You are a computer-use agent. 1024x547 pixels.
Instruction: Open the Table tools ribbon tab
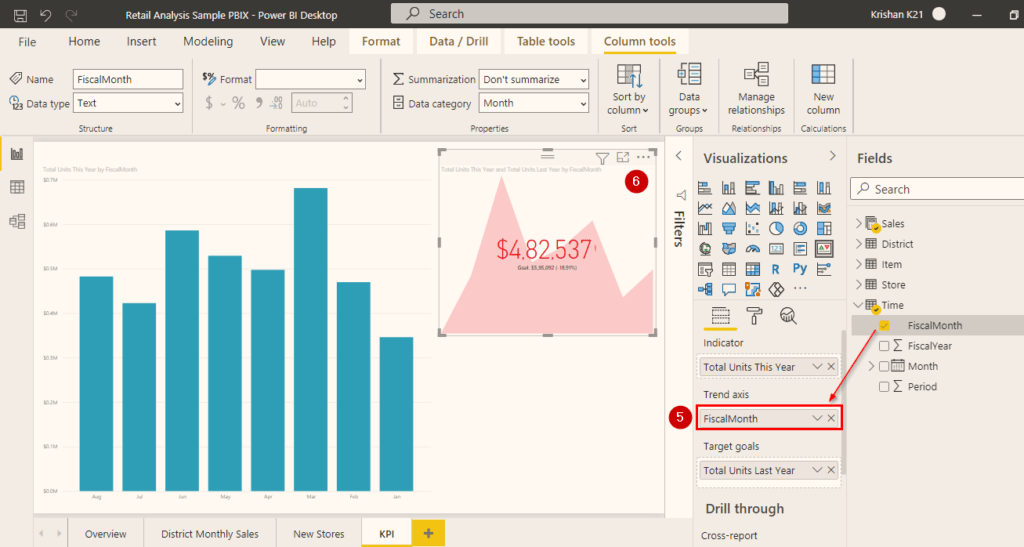point(546,41)
